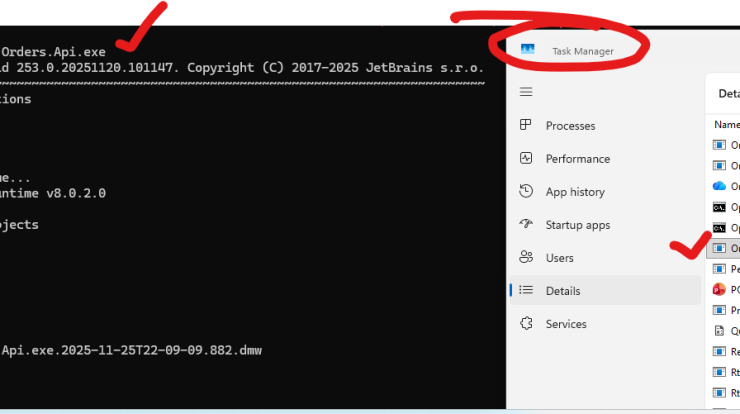This screenshot has width=740, height=414.
Task: Click the upper command prompt process icon
Action: (719, 207)
